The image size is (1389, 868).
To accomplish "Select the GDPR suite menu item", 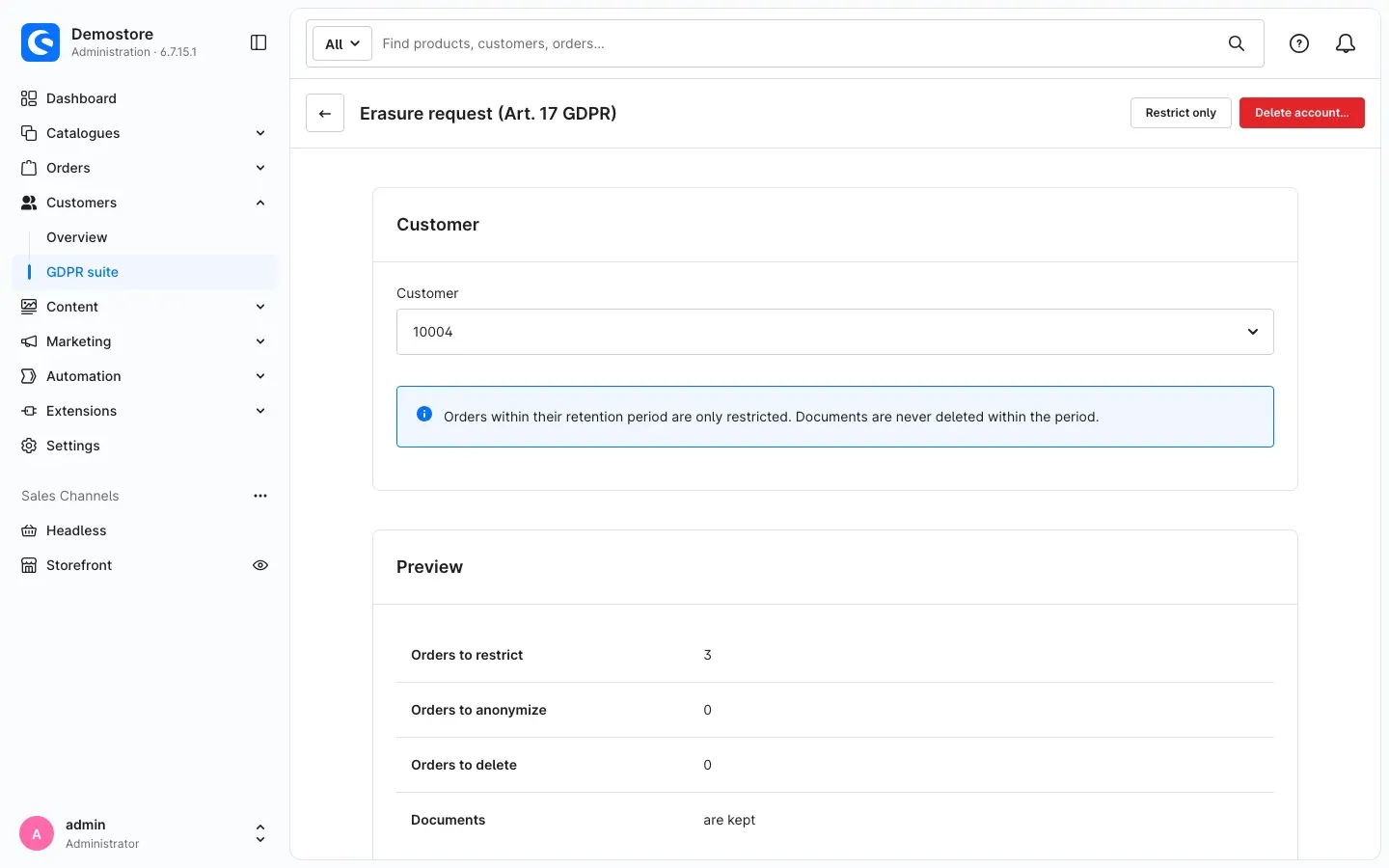I will coord(145,272).
